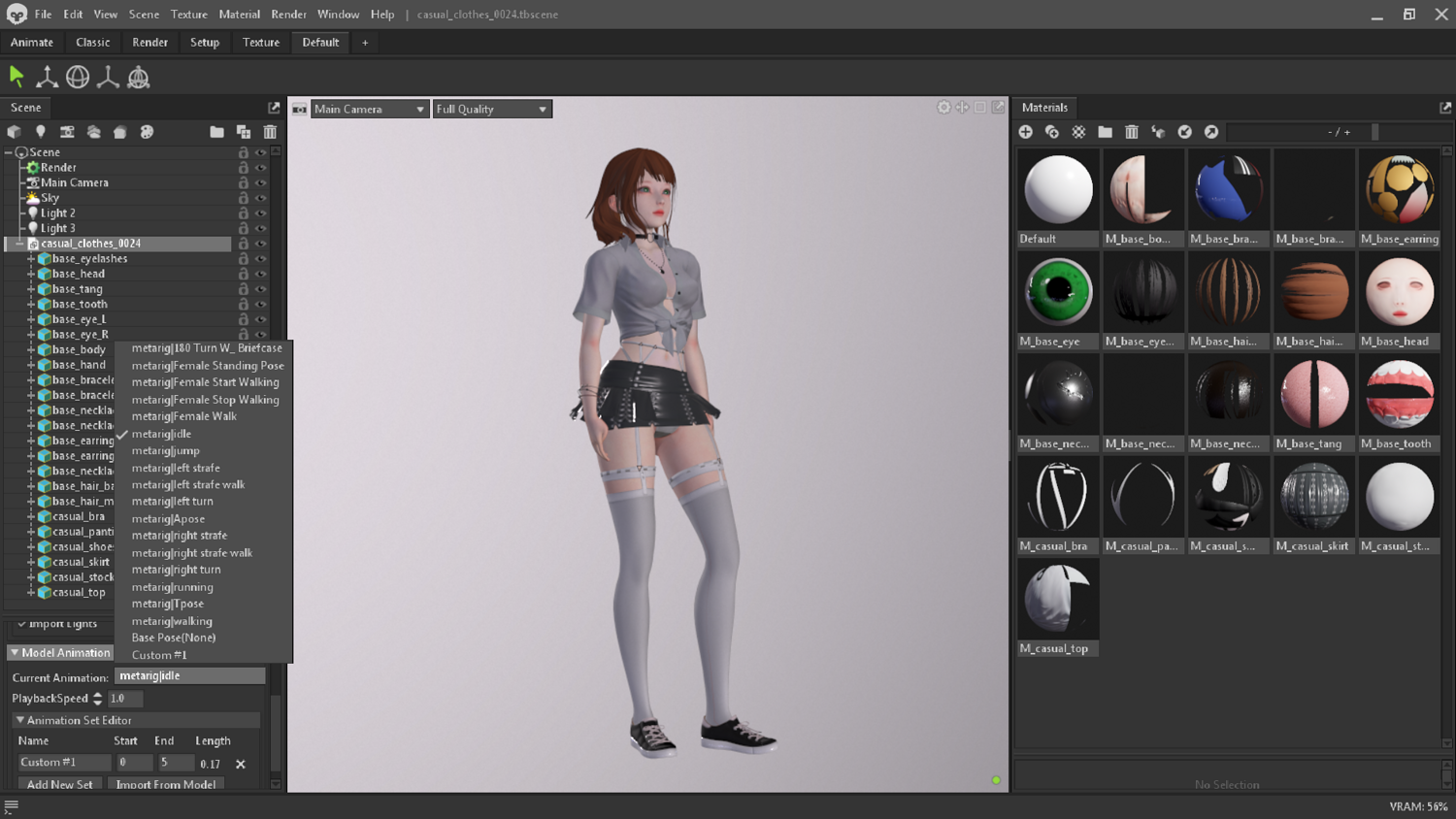The height and width of the screenshot is (819, 1456).
Task: Add a new camera to the scene
Action: (67, 132)
